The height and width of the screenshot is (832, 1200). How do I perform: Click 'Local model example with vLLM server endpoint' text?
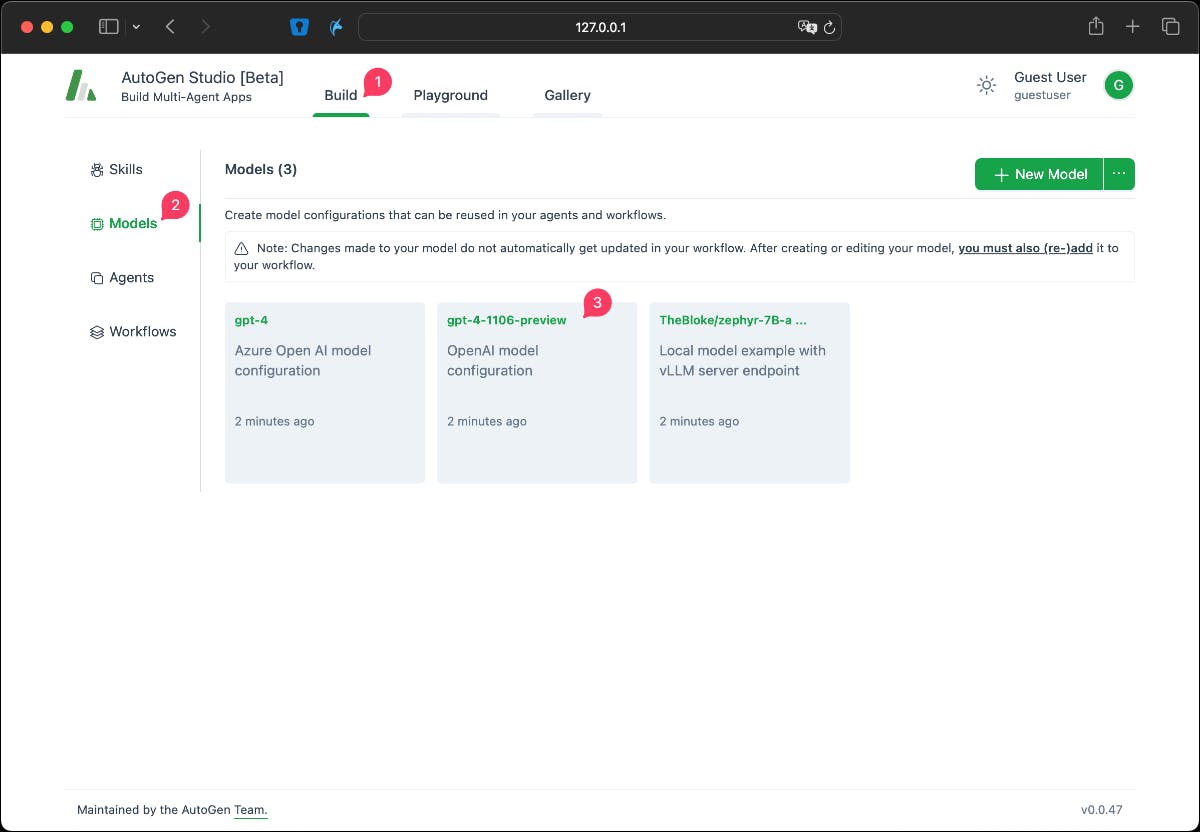tap(742, 360)
